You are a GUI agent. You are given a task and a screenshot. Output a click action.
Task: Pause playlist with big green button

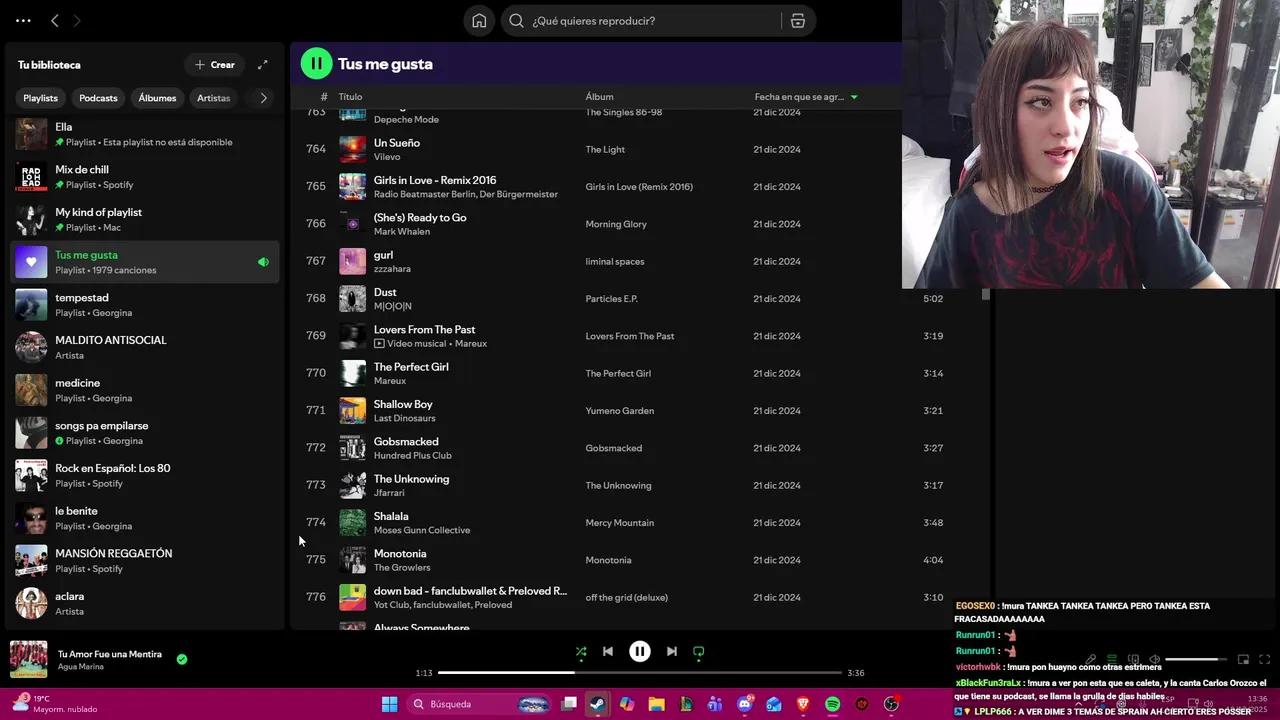pyautogui.click(x=316, y=64)
